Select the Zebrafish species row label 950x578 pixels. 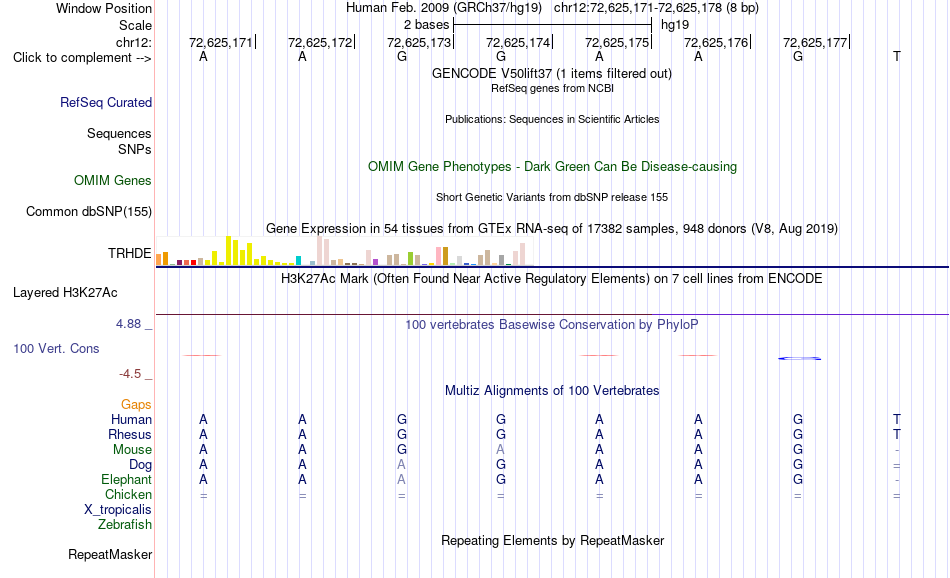[125, 525]
